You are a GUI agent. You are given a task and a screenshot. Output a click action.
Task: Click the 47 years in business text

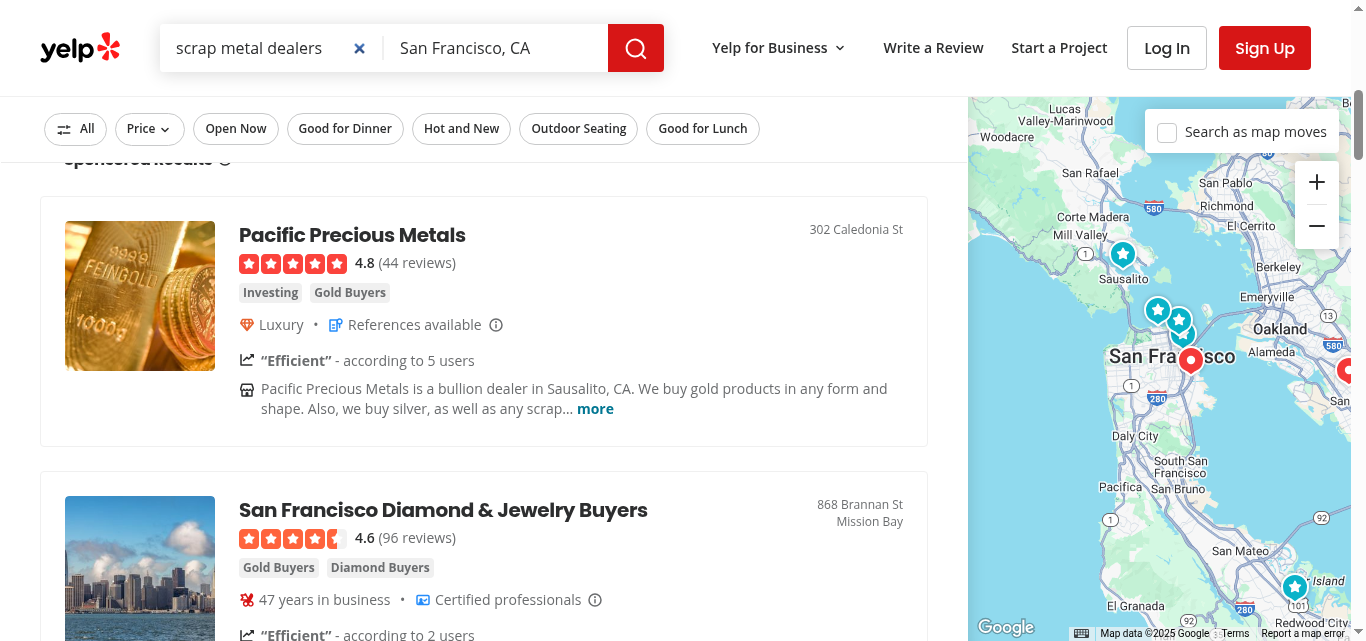(324, 600)
